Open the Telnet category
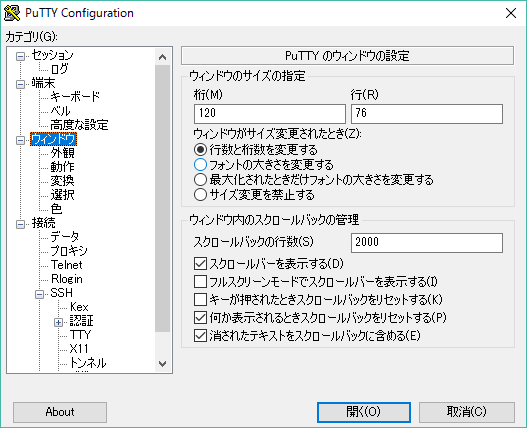This screenshot has width=527, height=428. [67, 265]
